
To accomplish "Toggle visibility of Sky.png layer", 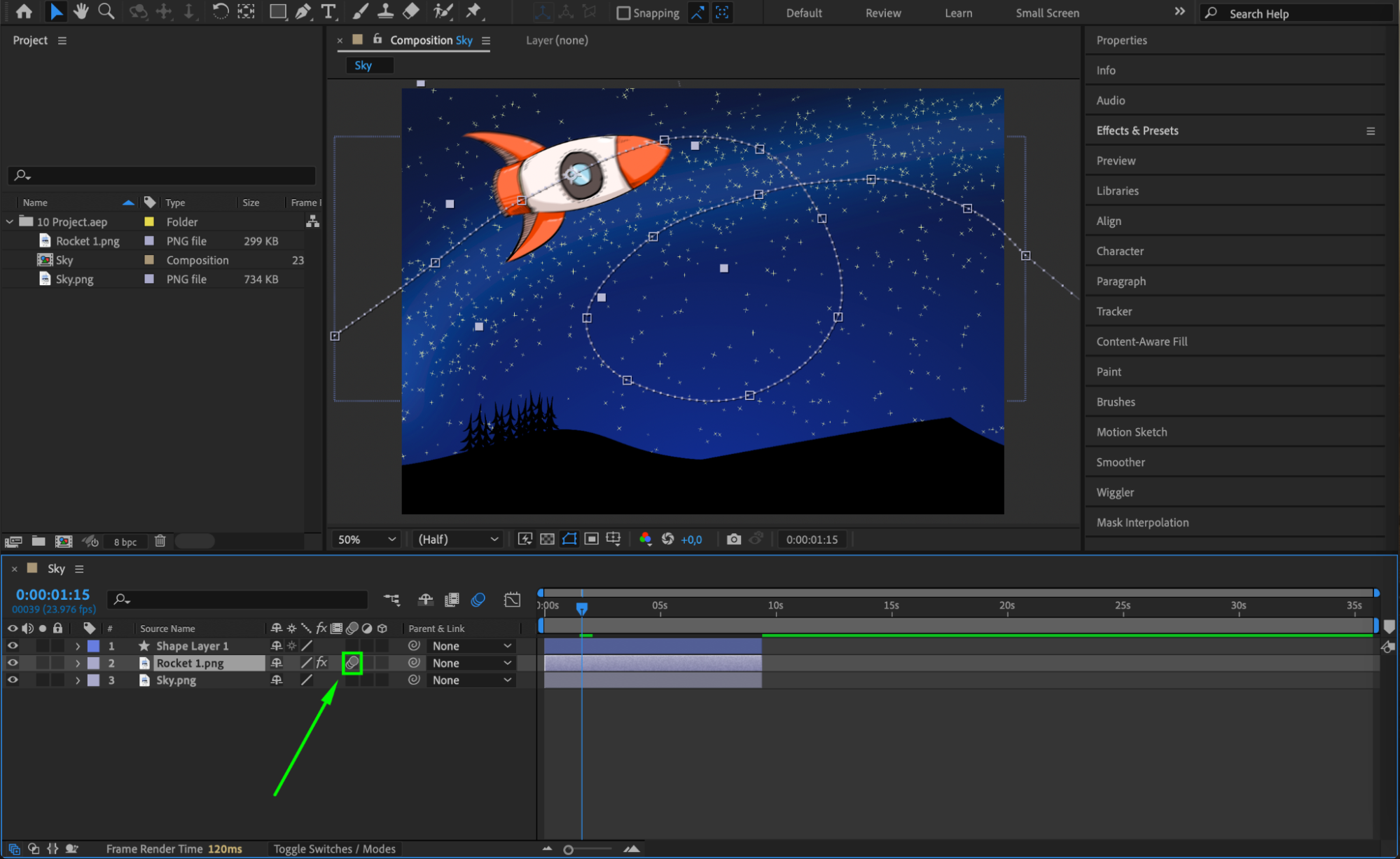I will [x=13, y=680].
